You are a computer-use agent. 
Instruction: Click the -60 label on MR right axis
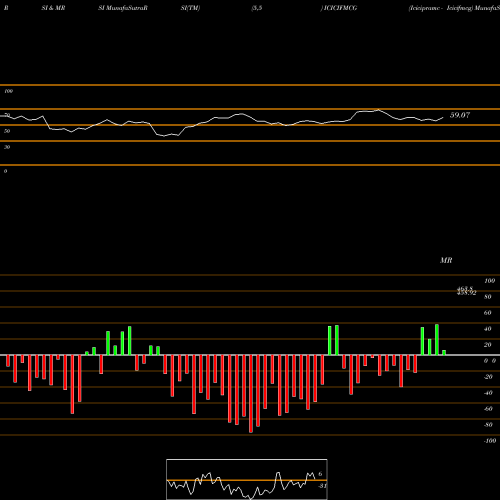pyautogui.click(x=488, y=409)
